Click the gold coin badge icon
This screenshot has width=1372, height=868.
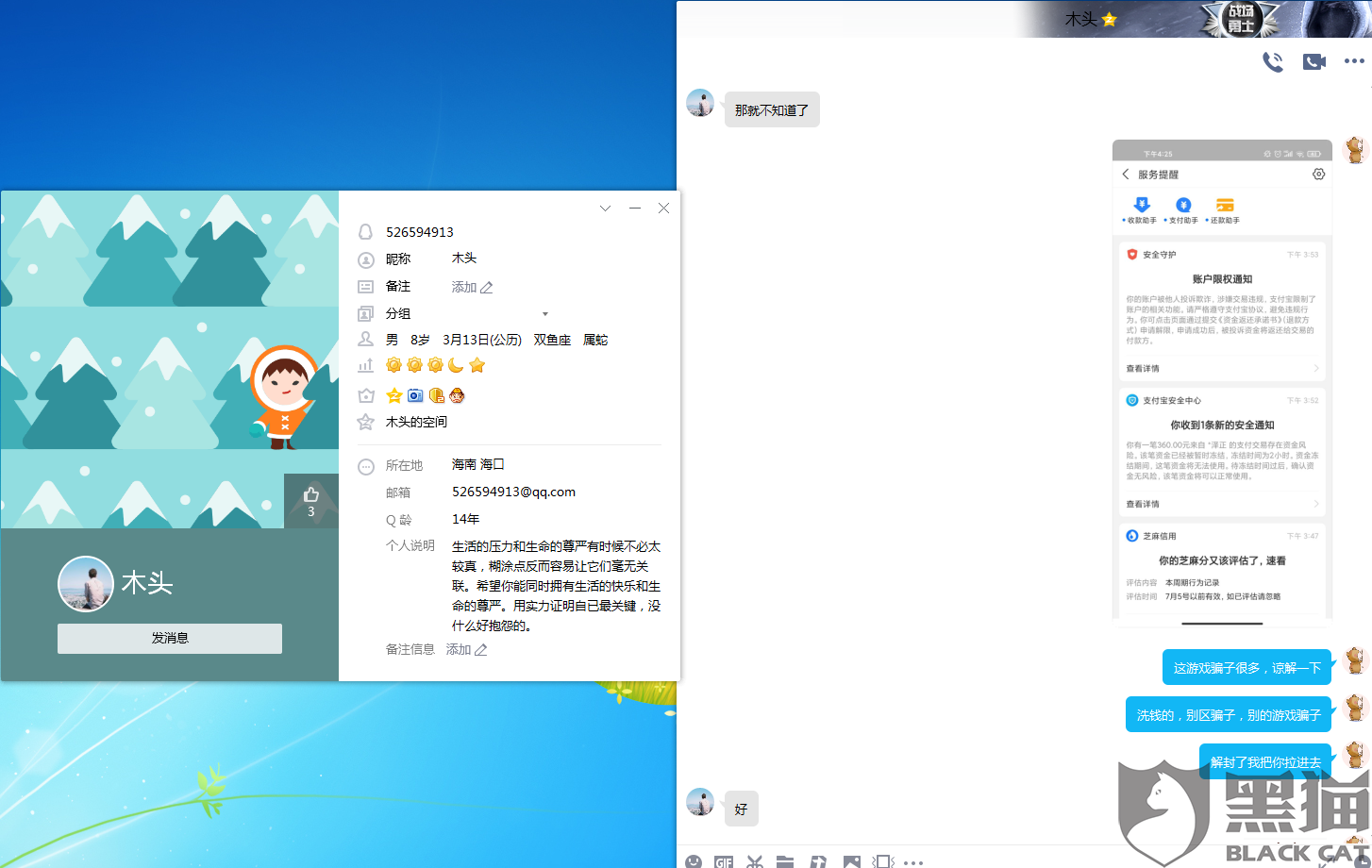(x=436, y=395)
